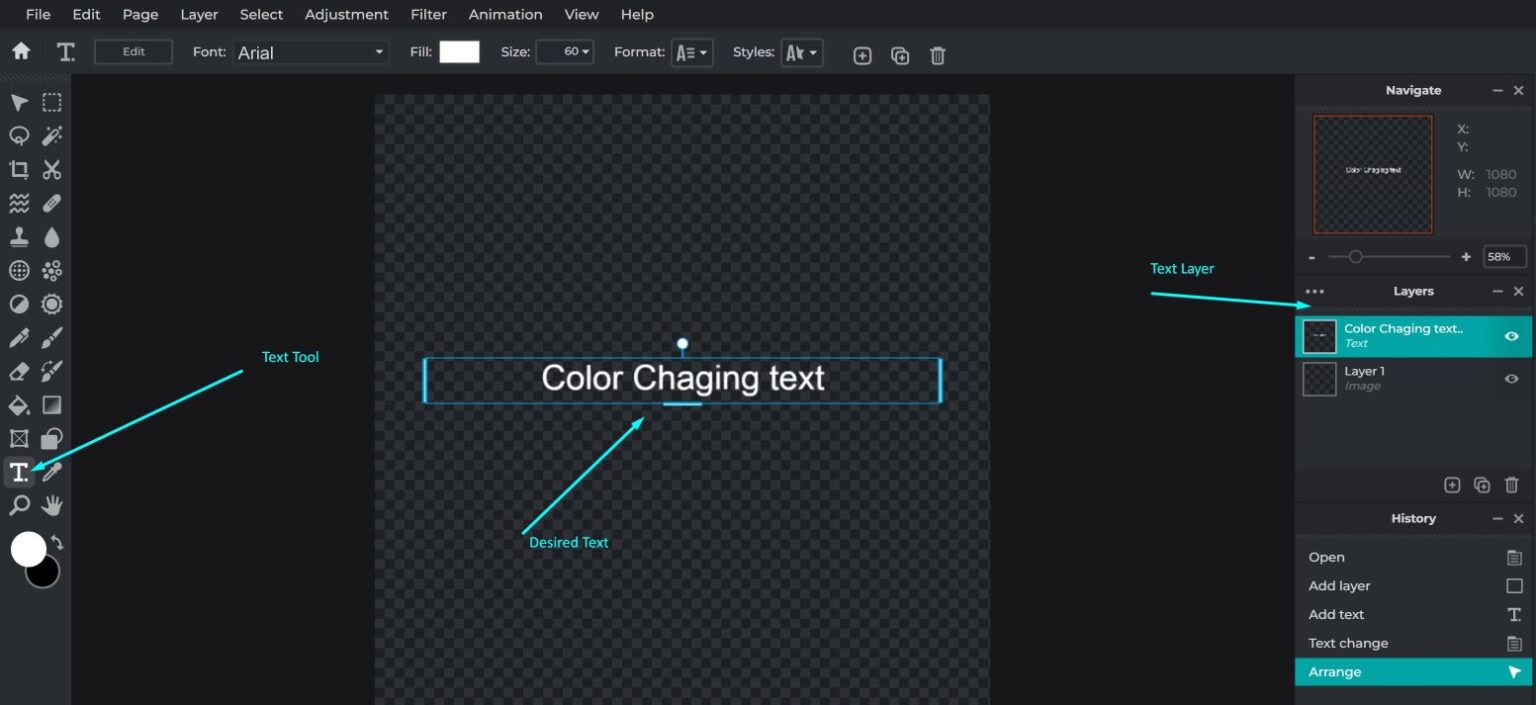Expand the text Size dropdown

[x=564, y=52]
